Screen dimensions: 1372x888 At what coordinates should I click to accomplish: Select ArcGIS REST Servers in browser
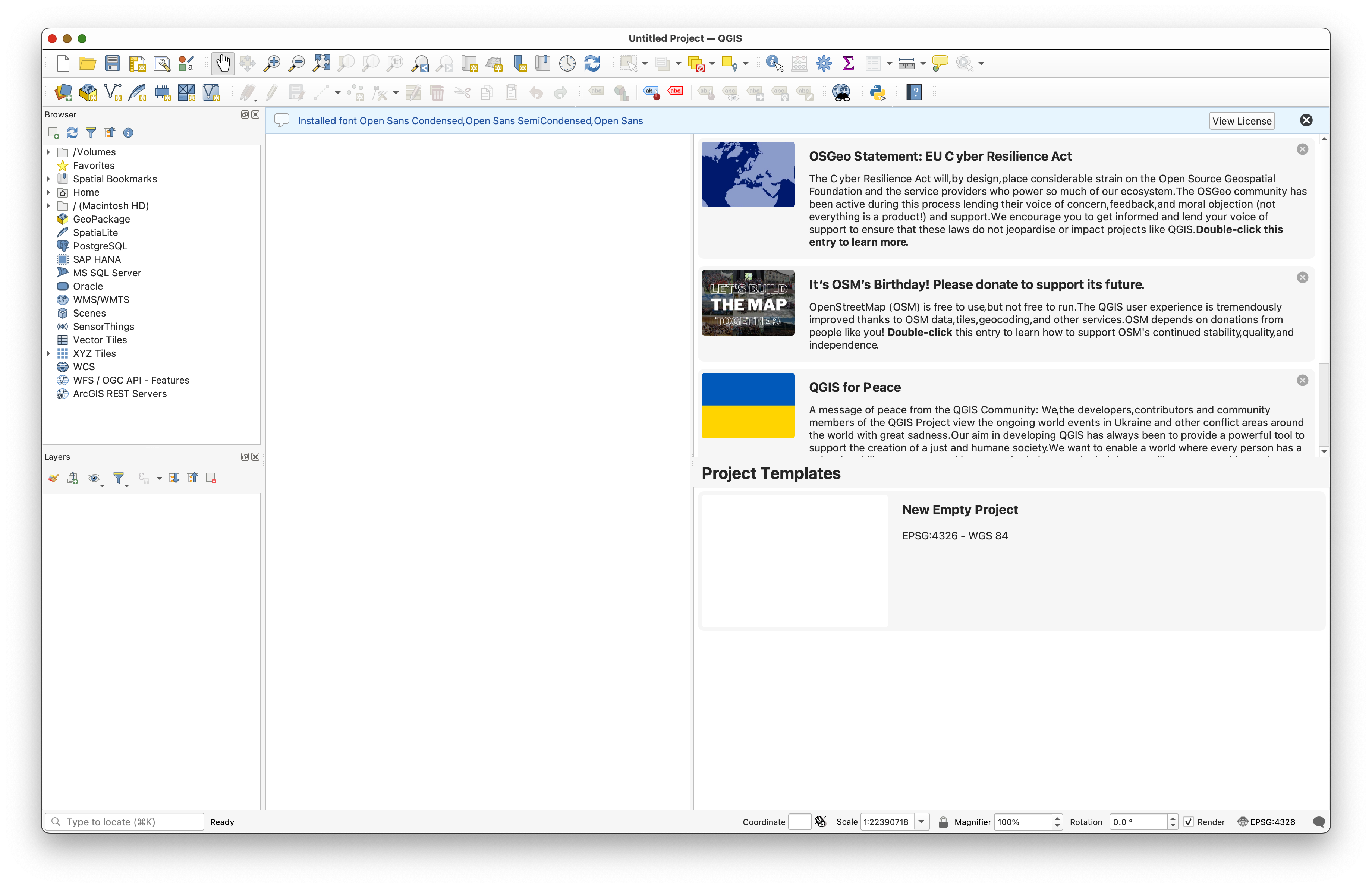(119, 394)
